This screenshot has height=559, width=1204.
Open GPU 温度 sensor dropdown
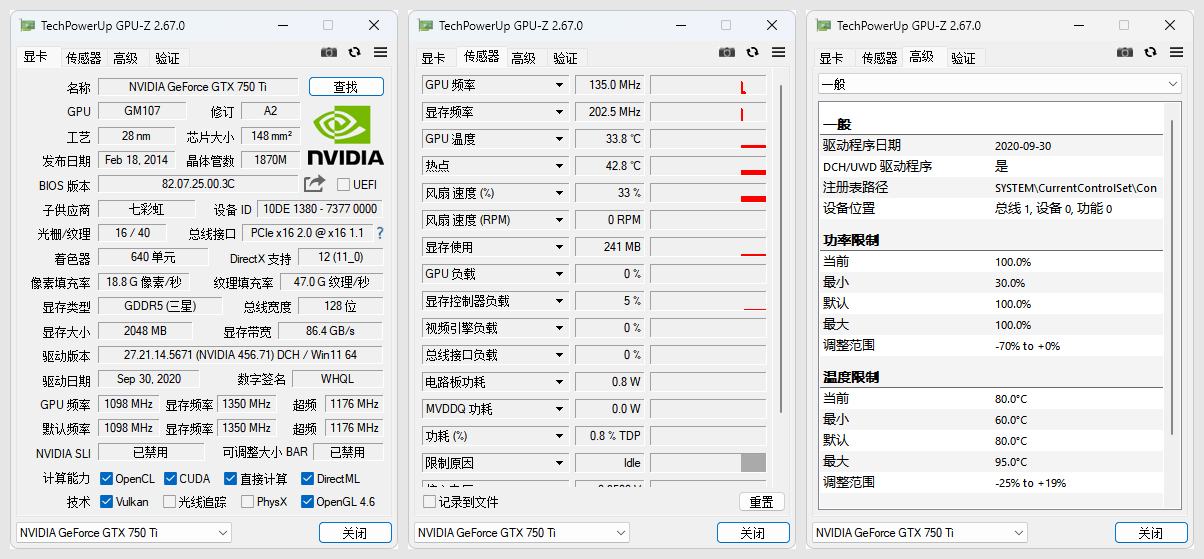(560, 139)
